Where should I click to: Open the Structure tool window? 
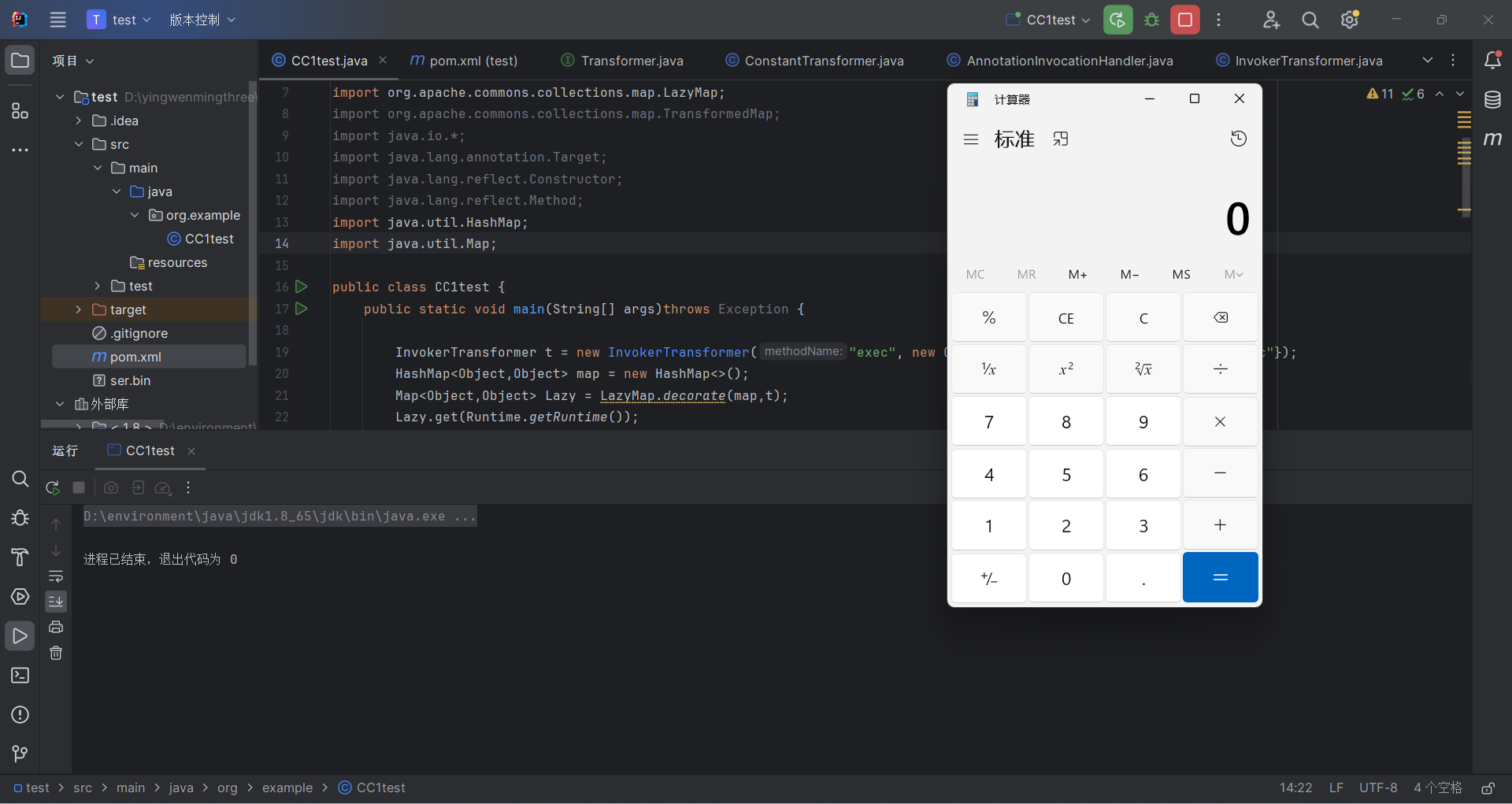tap(20, 111)
